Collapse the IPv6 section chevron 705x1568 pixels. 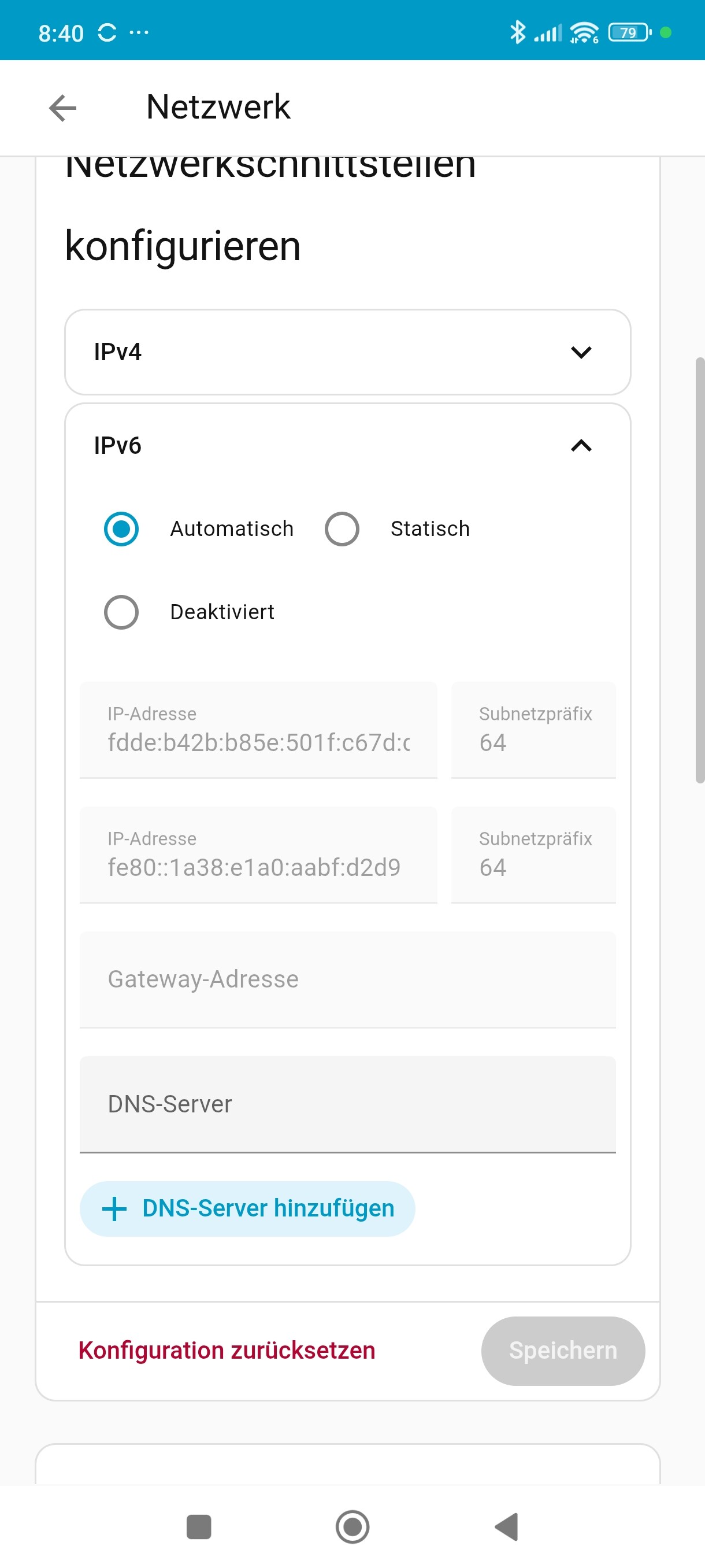pos(581,446)
